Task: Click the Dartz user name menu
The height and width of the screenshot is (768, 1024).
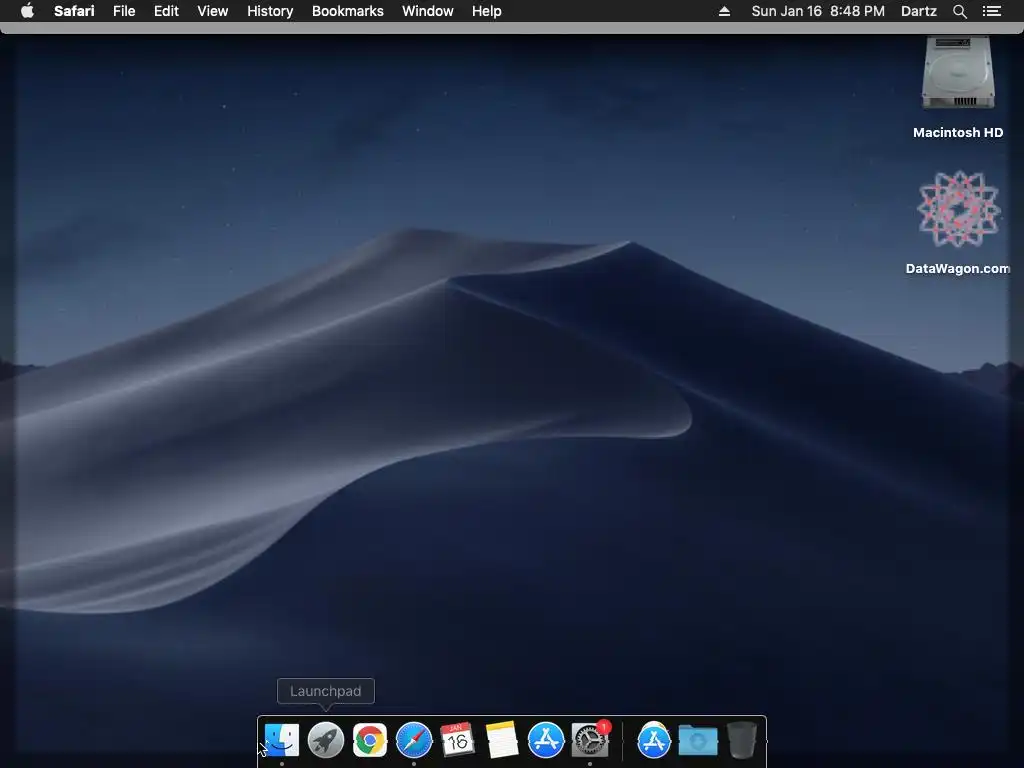Action: (x=918, y=11)
